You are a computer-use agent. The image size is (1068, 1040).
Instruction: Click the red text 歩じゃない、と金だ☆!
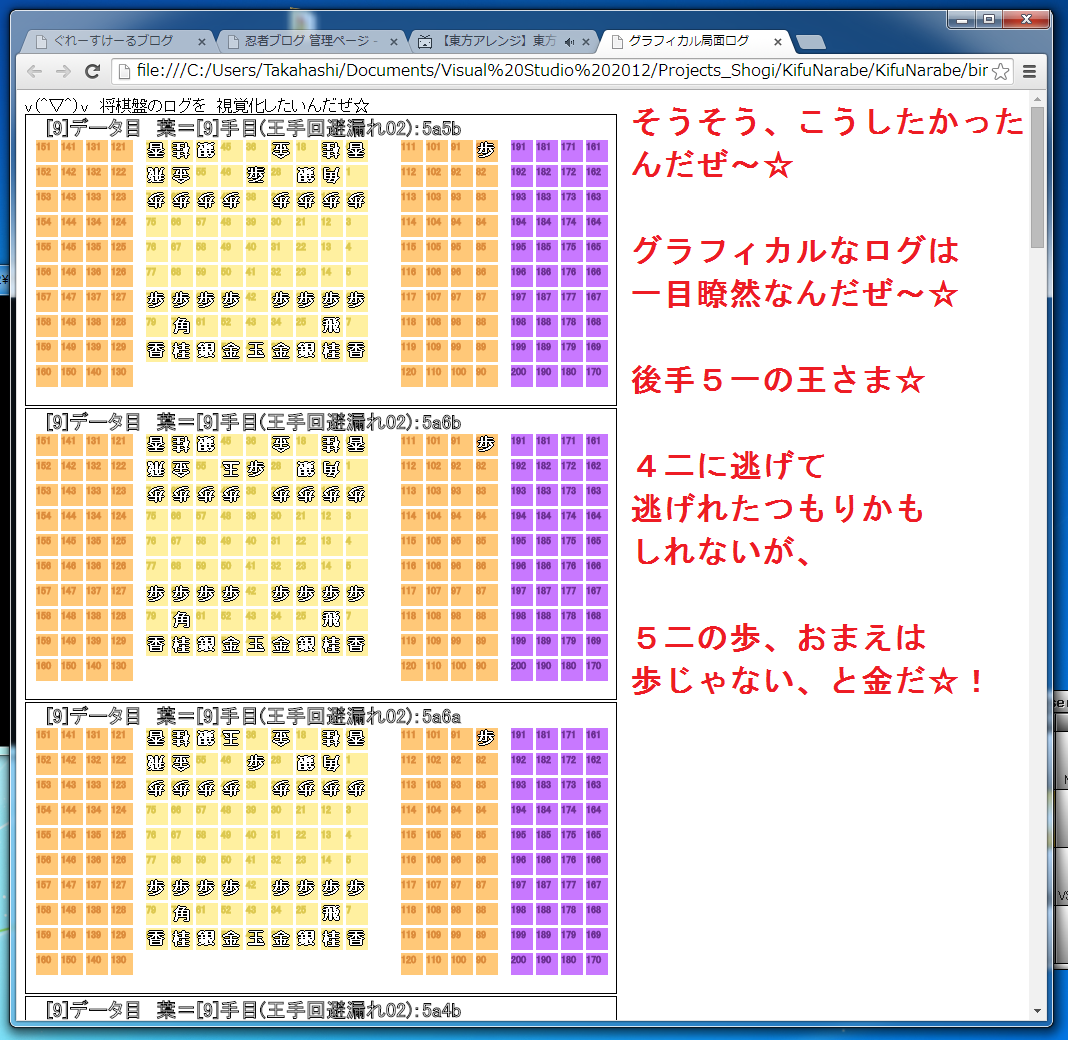click(x=808, y=680)
